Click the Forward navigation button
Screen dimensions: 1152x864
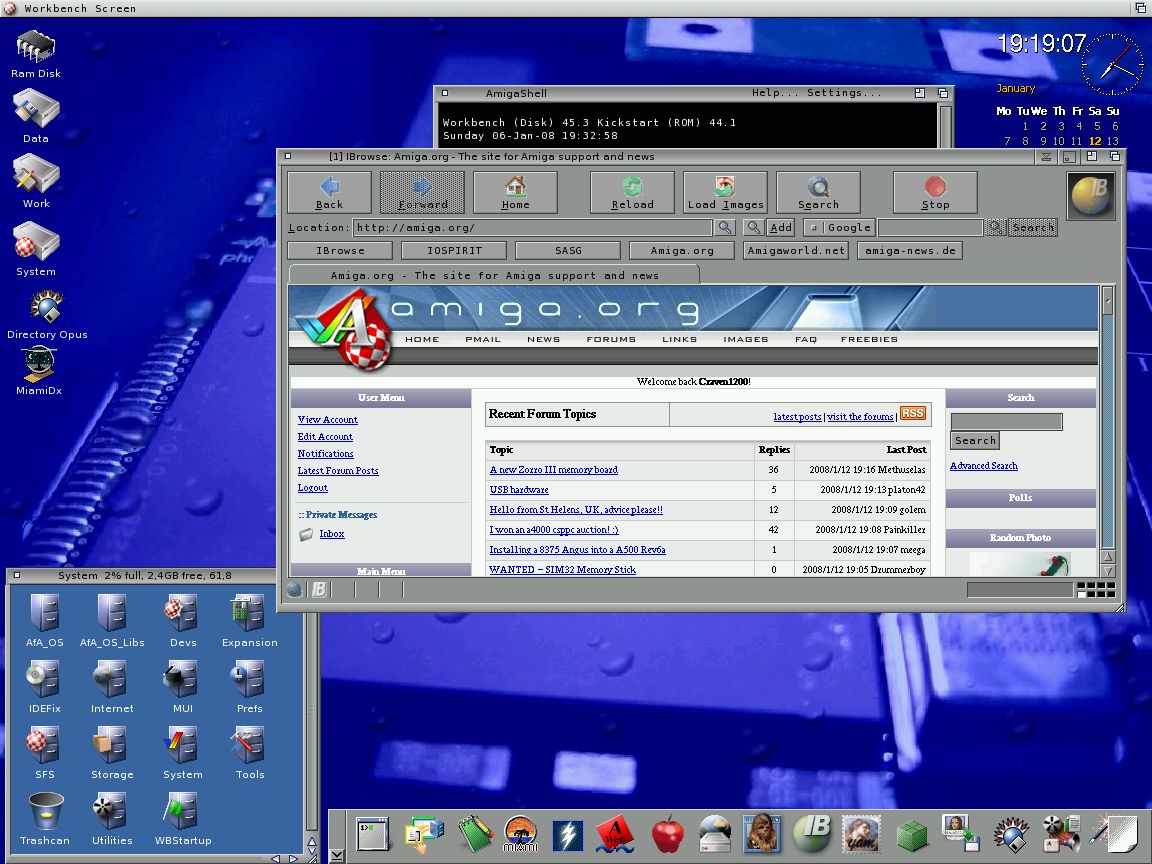(422, 192)
